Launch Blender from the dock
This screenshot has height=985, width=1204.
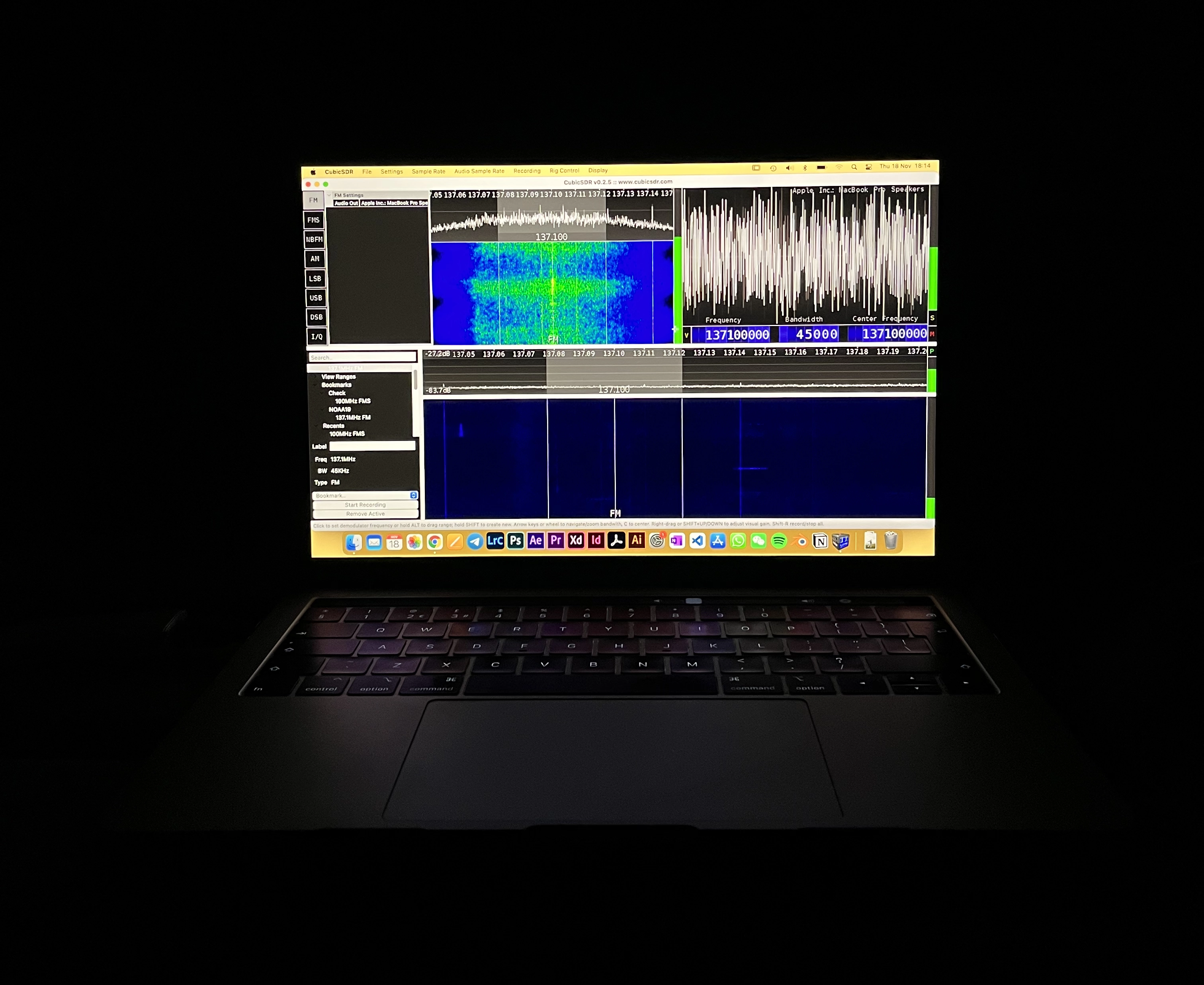pyautogui.click(x=799, y=541)
